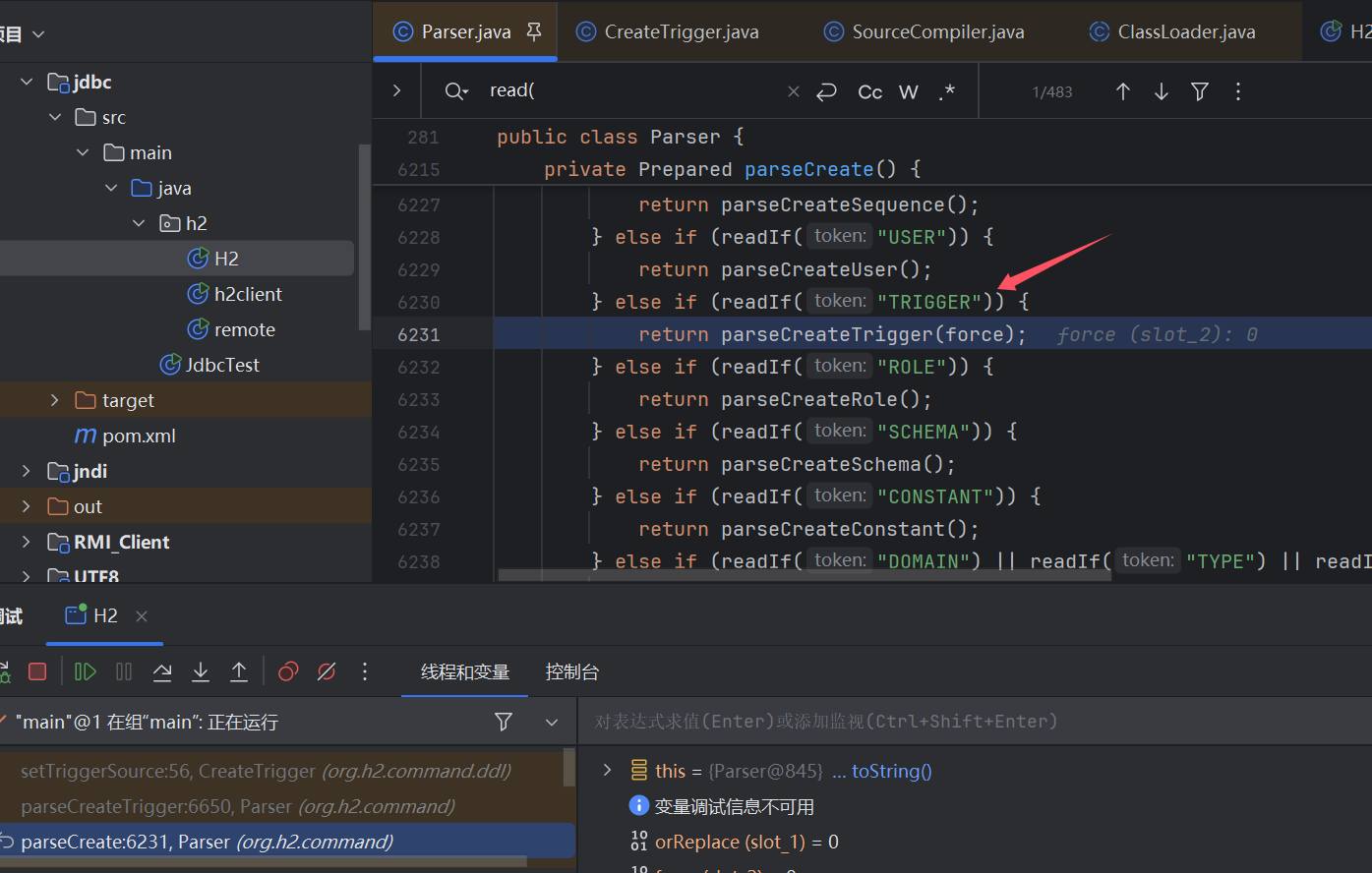Click the project tree vertical scrollbar
The width and height of the screenshot is (1372, 873).
click(x=365, y=236)
